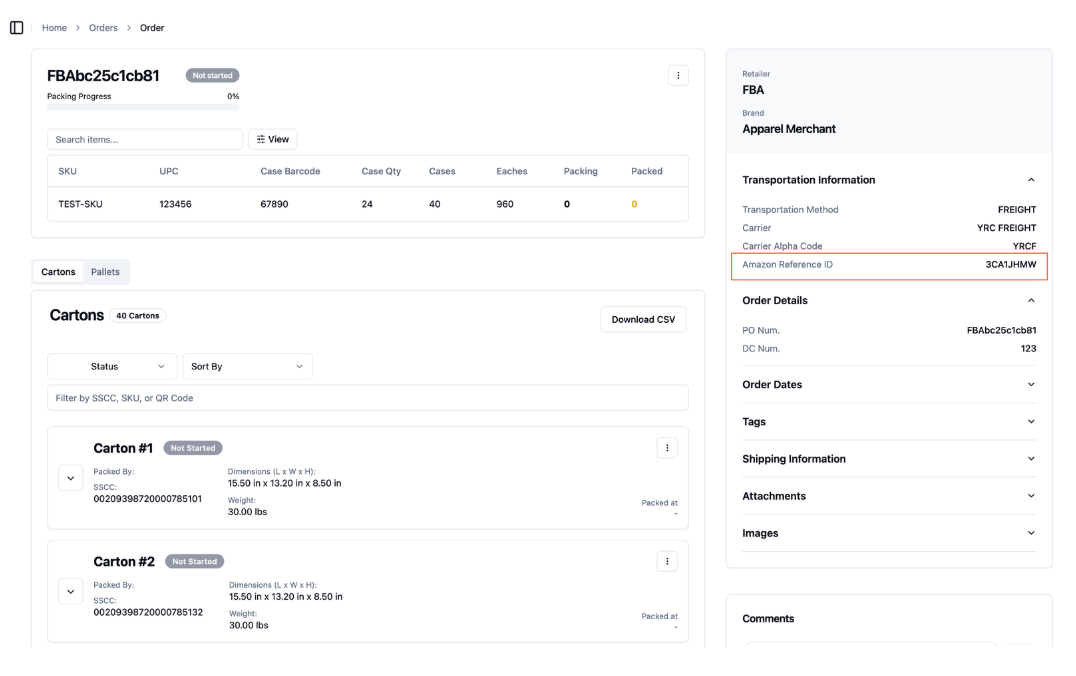Open the Sort By dropdown
Screen dimensions: 1076x676
click(248, 366)
